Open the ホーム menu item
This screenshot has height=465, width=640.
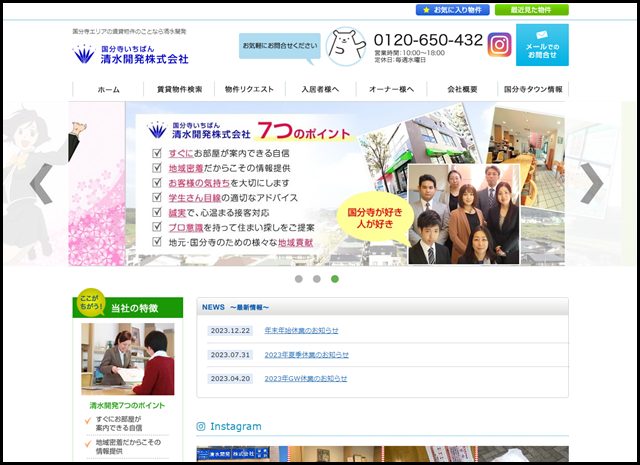108,89
